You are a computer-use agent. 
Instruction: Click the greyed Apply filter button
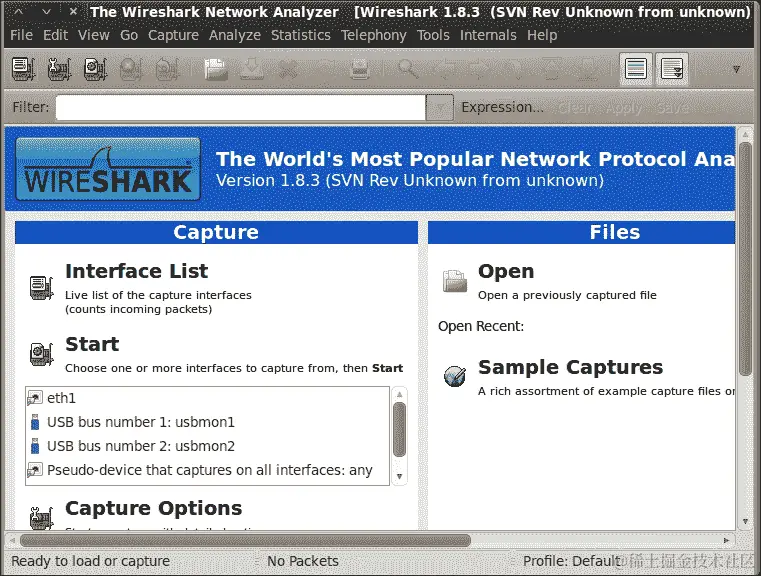point(624,107)
